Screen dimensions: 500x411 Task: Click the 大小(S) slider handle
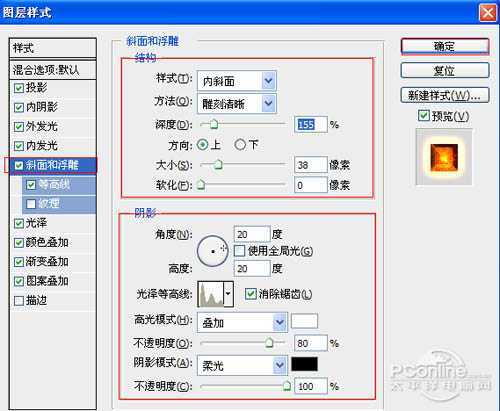218,165
